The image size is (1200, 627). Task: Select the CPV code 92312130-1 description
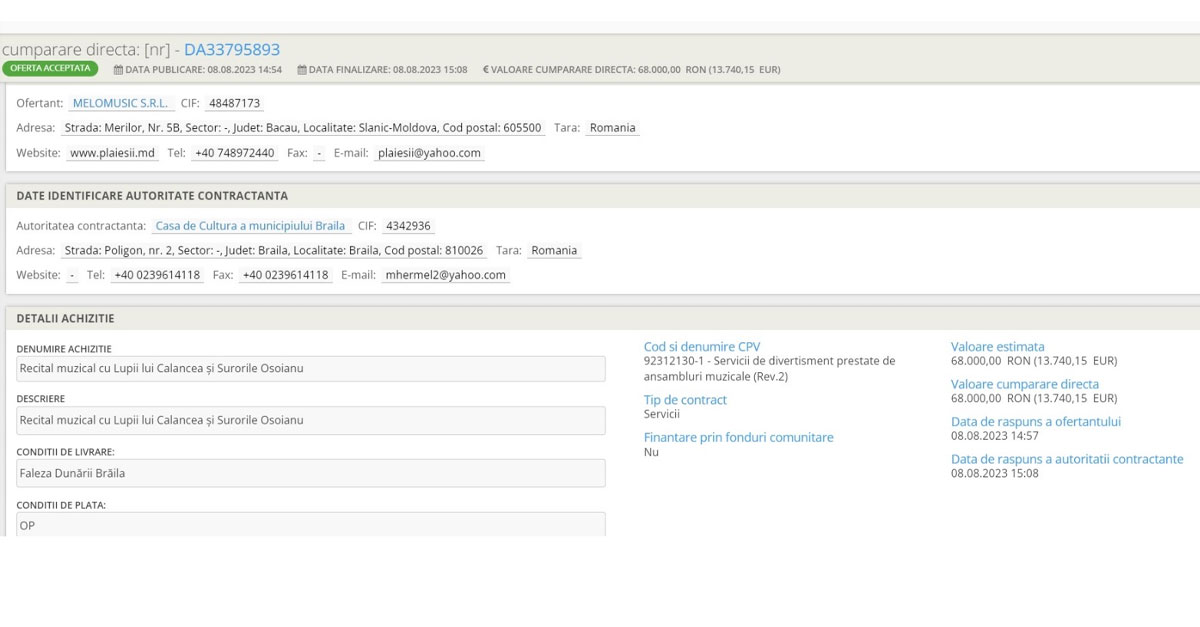tap(770, 368)
